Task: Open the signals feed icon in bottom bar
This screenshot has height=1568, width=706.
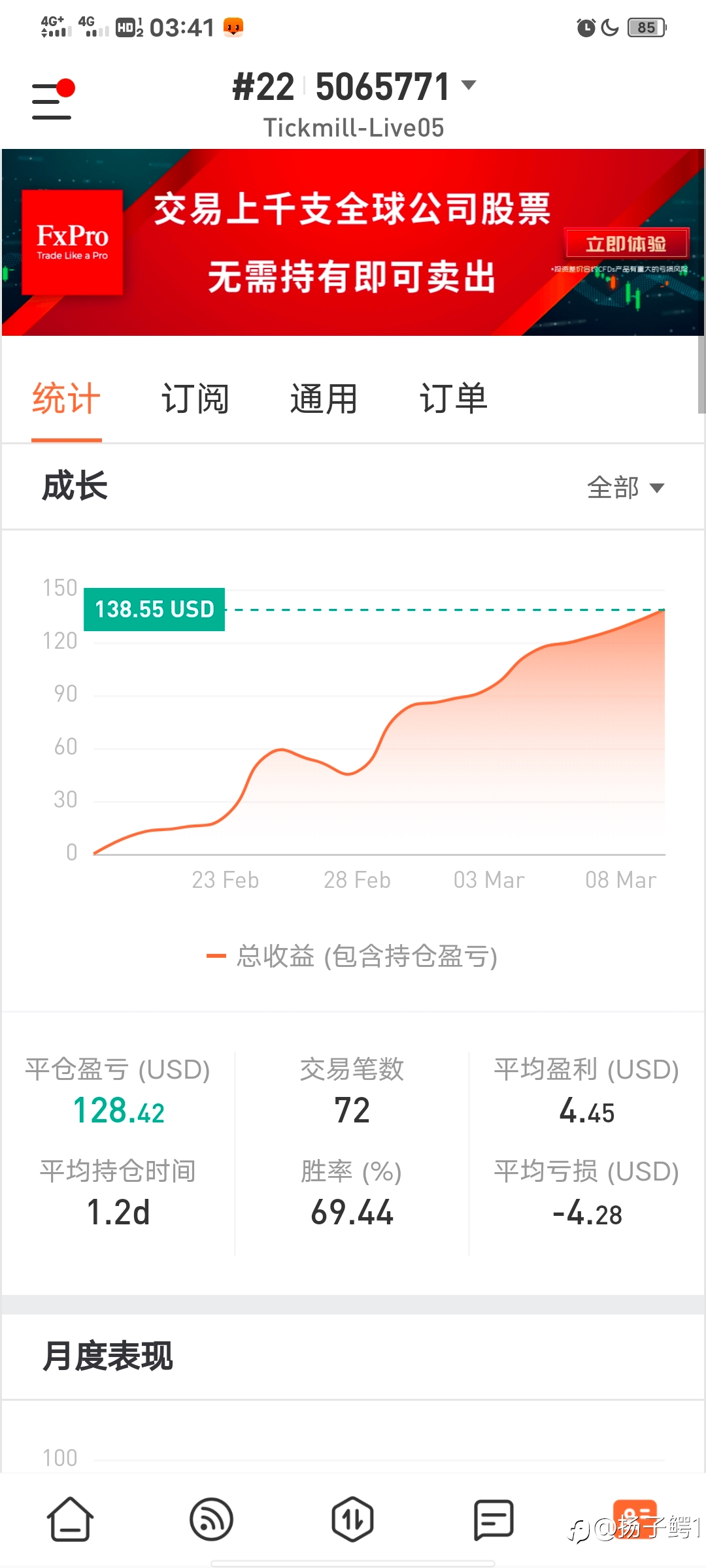Action: coord(211,1519)
